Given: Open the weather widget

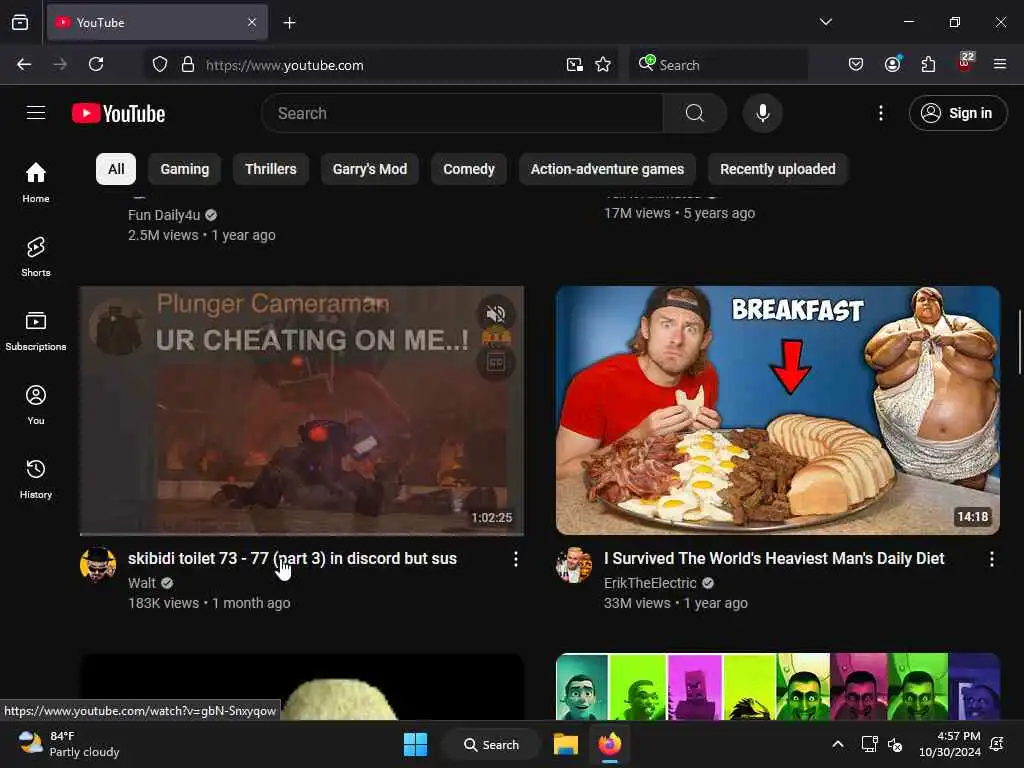Looking at the screenshot, I should click(x=69, y=744).
